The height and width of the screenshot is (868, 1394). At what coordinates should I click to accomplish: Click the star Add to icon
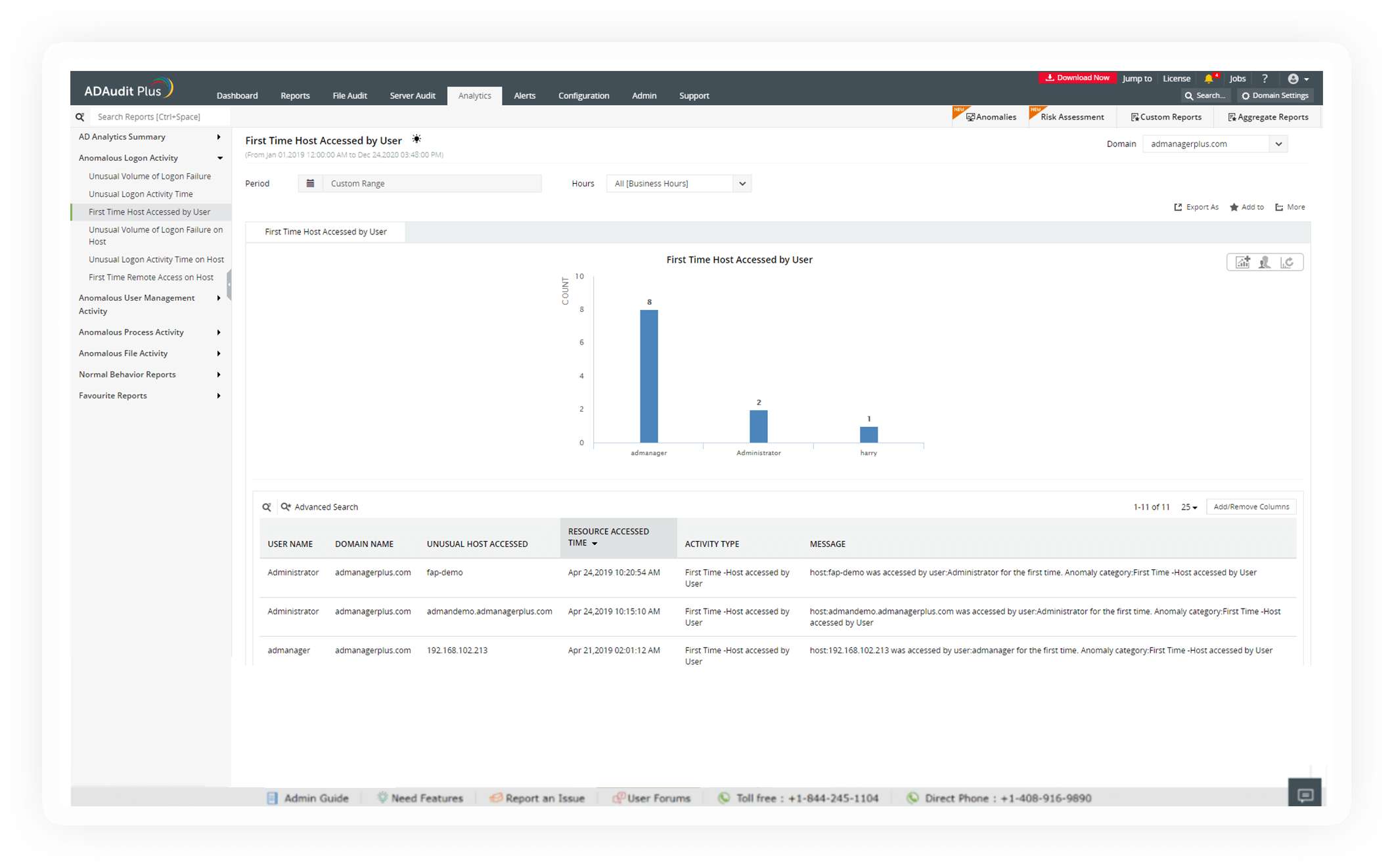1234,207
